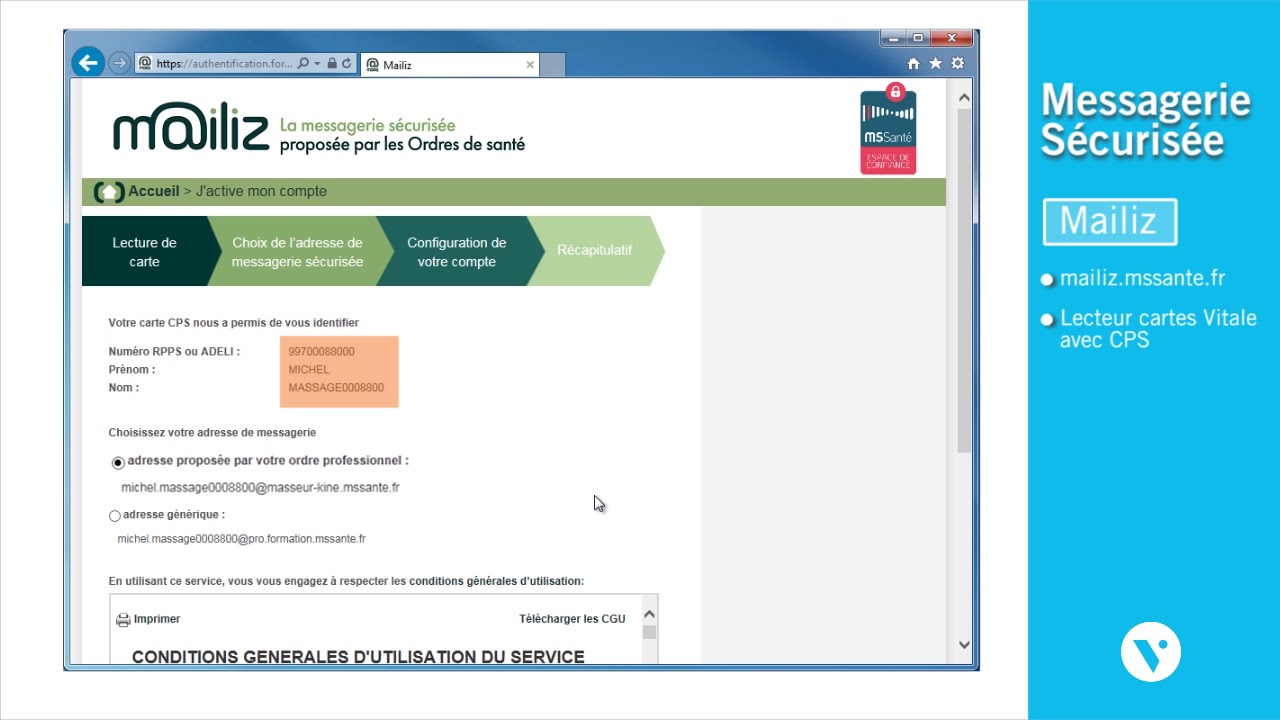
Task: Click the michel.massage0008800@masseur-kine.mssante.fr address
Action: (x=260, y=488)
